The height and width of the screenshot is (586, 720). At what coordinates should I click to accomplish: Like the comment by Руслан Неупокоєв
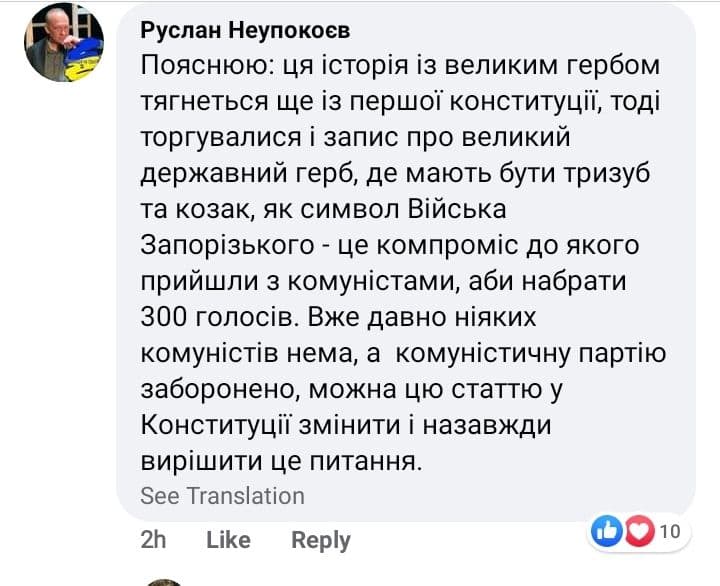228,540
